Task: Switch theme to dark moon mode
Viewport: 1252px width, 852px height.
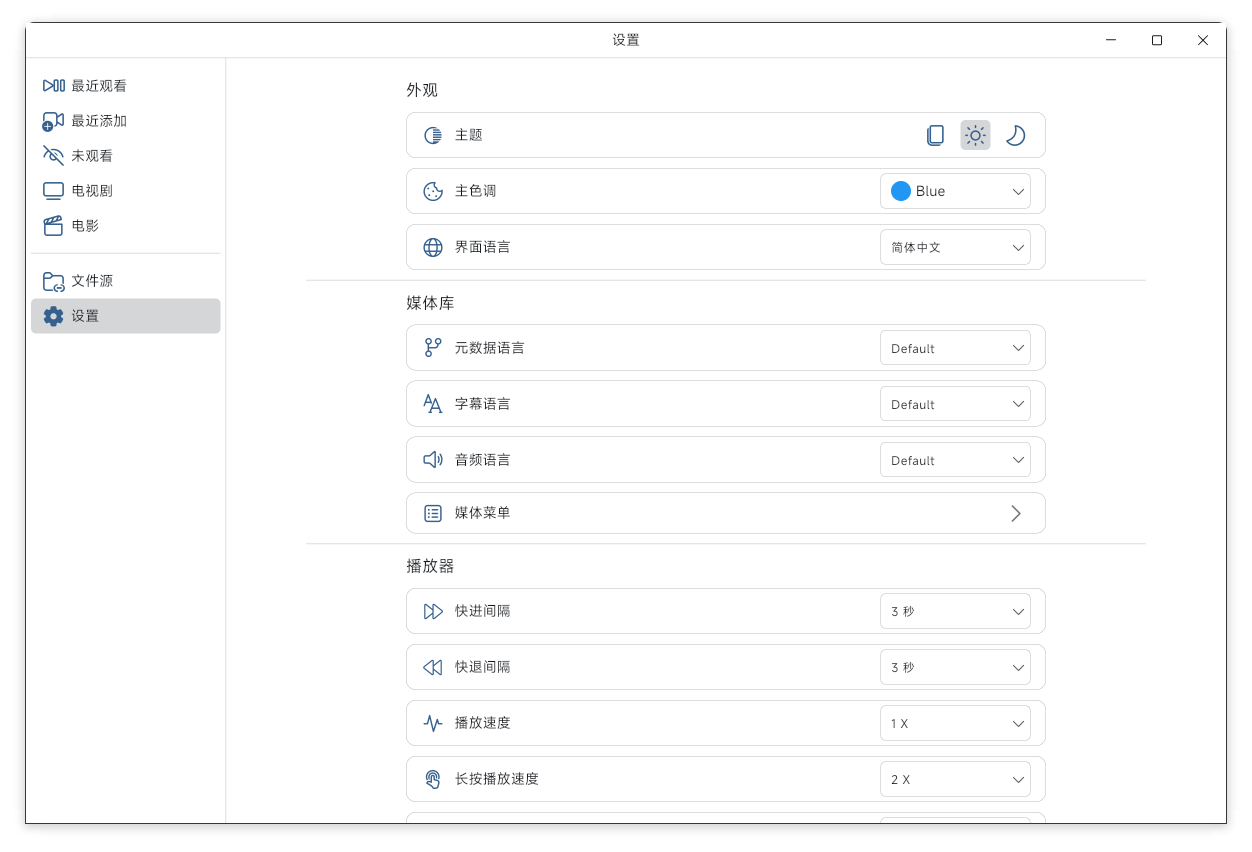Action: point(1015,135)
